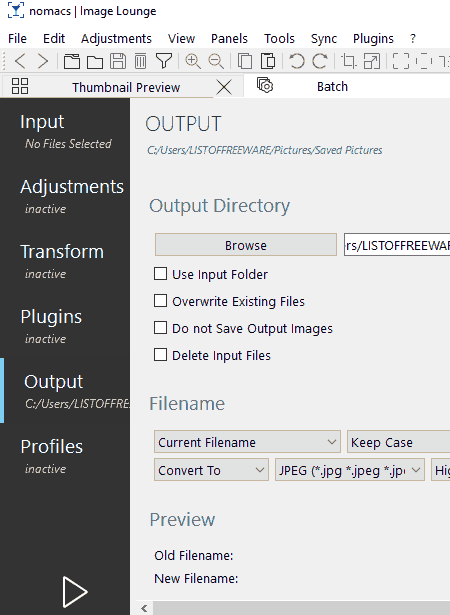Image resolution: width=450 pixels, height=615 pixels.
Task: Open Transform section in sidebar
Action: point(66,261)
